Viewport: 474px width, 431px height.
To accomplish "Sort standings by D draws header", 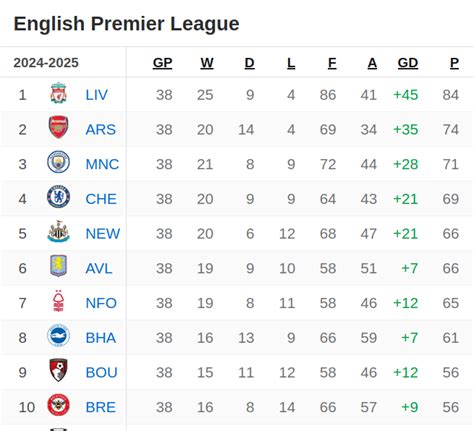I will coord(249,63).
